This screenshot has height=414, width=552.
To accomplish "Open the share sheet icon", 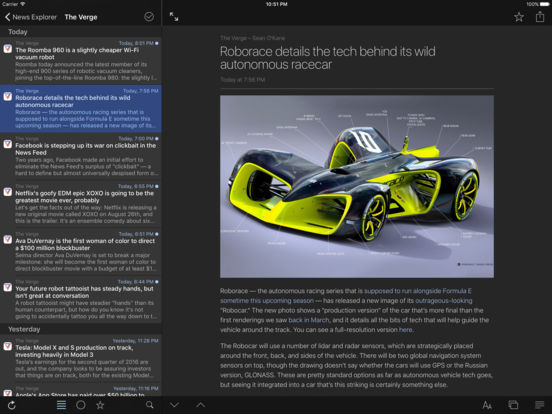I will [540, 17].
